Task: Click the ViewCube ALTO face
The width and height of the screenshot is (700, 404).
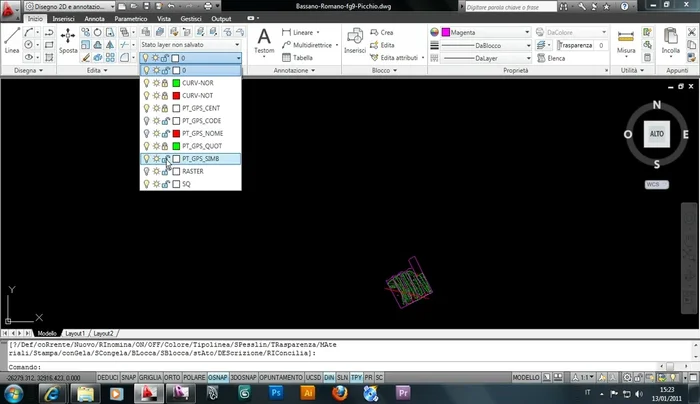Action: tap(657, 134)
